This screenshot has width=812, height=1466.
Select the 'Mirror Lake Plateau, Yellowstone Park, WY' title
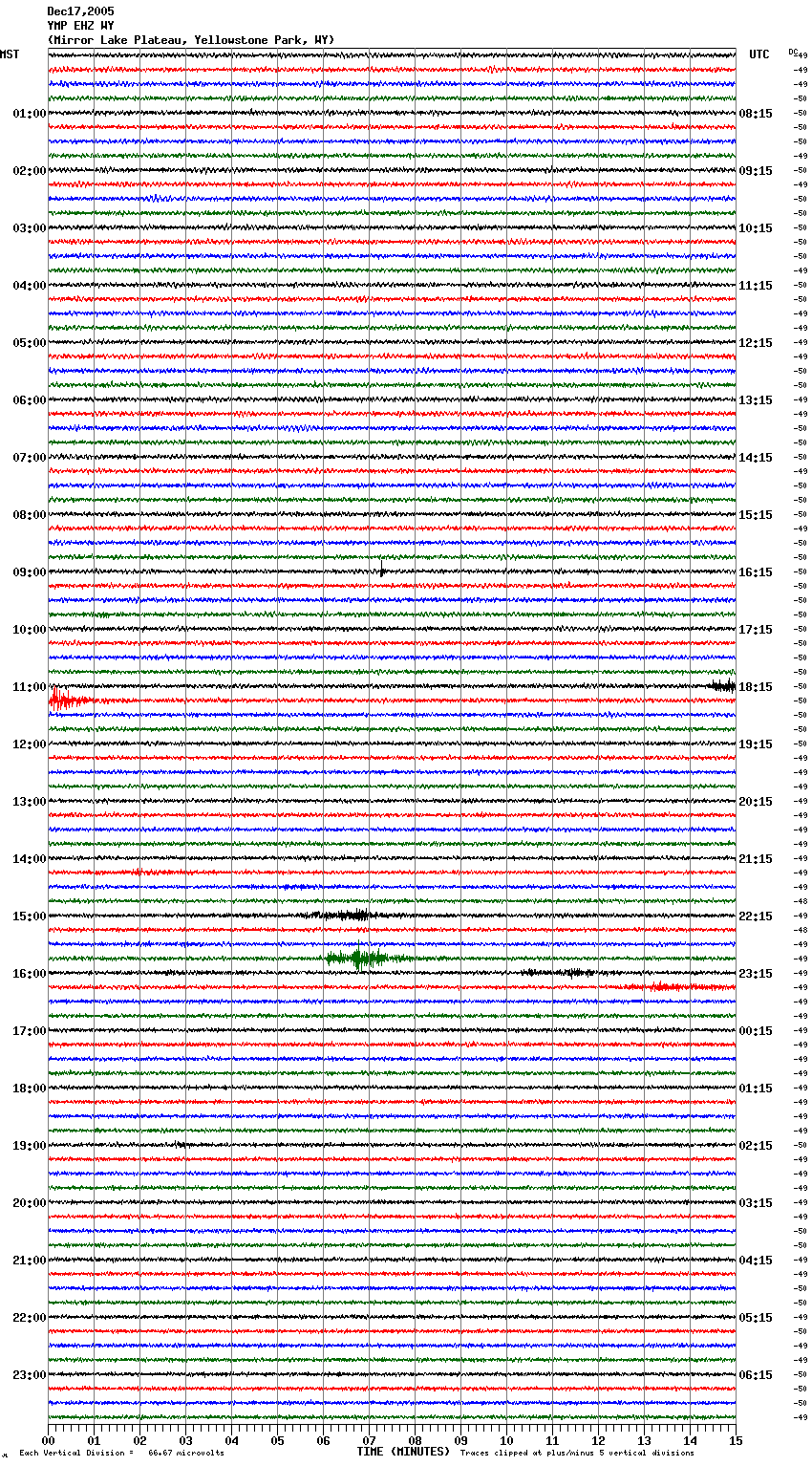pyautogui.click(x=191, y=40)
